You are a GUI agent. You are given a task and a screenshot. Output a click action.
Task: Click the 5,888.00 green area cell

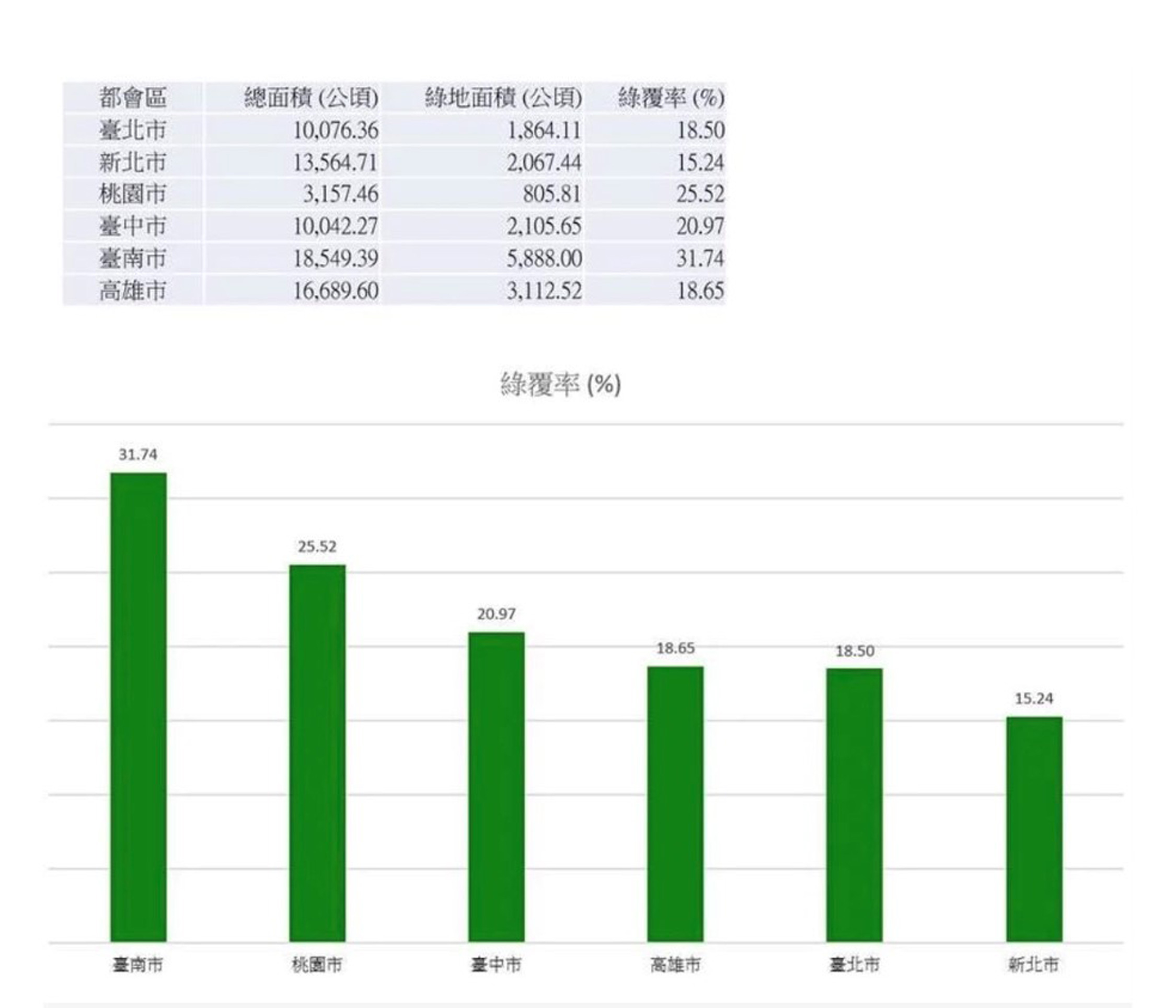pyautogui.click(x=544, y=258)
